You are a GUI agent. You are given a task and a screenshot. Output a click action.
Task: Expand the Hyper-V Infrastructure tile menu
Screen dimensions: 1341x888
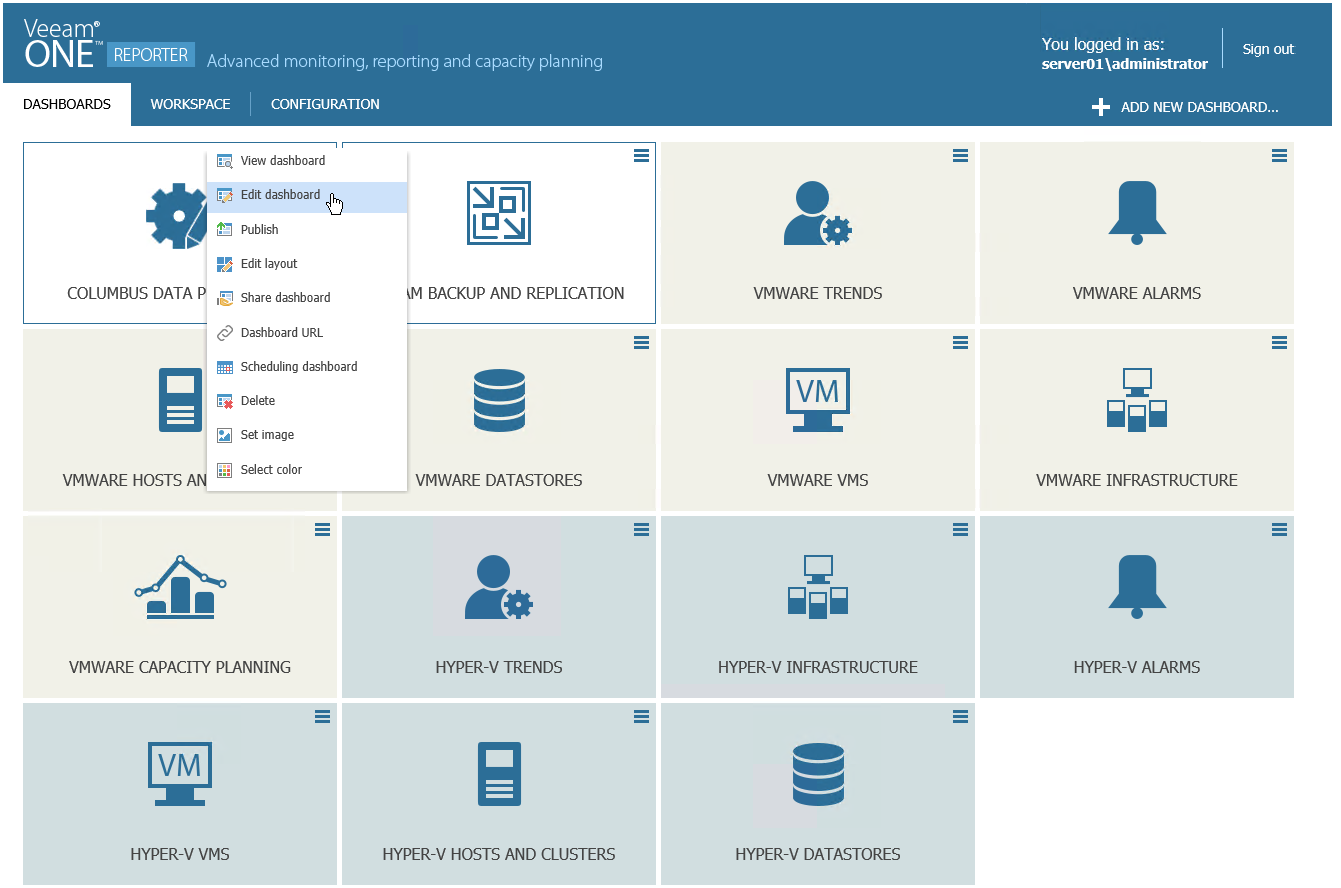pos(961,529)
